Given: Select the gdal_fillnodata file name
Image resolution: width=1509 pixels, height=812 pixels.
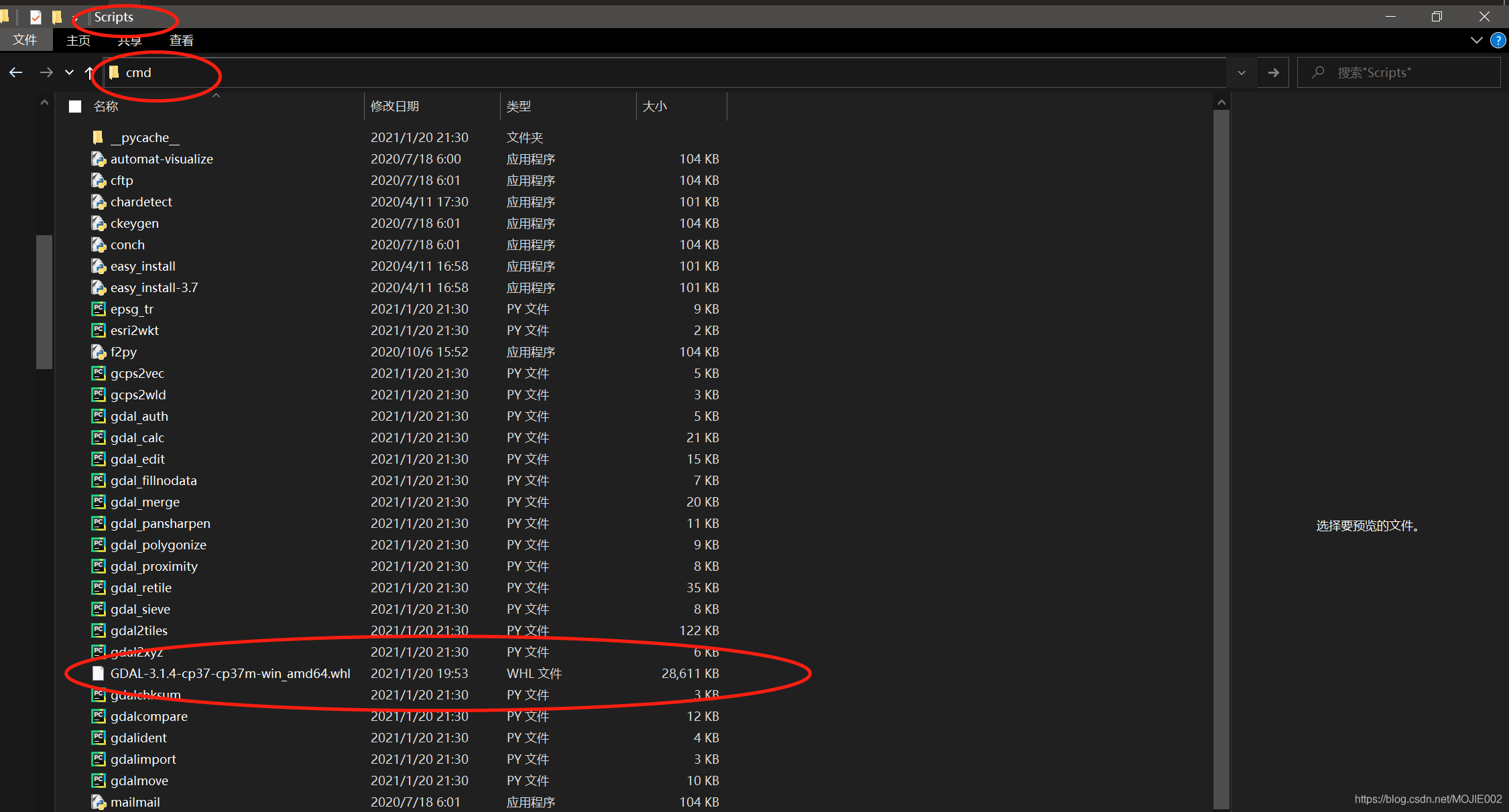Looking at the screenshot, I should click(154, 480).
